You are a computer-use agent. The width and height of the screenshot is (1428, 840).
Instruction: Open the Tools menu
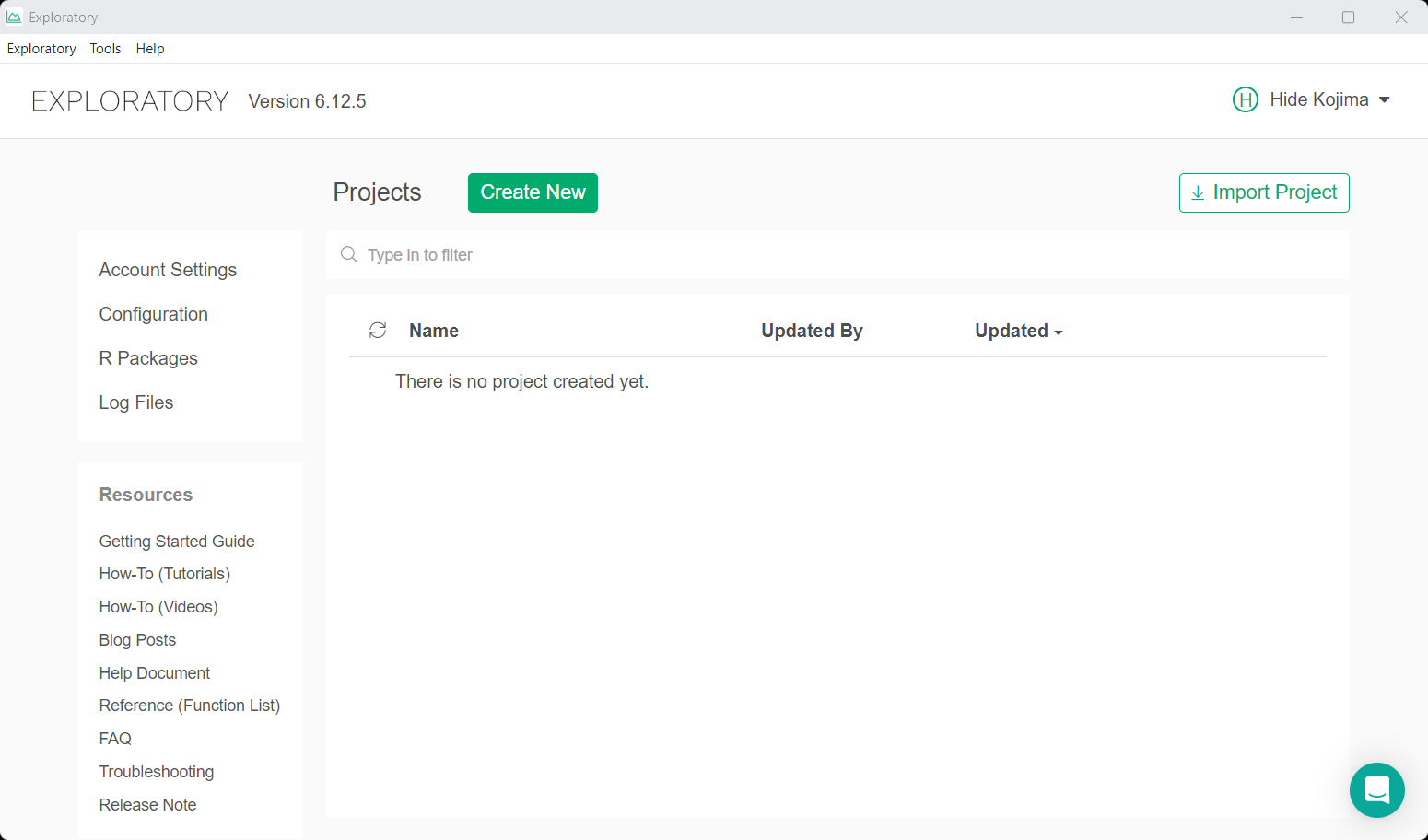pyautogui.click(x=105, y=49)
